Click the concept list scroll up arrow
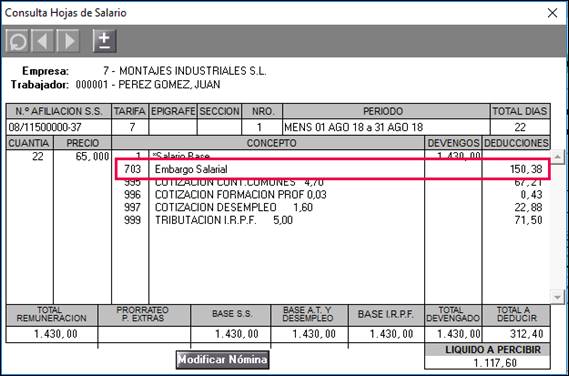The height and width of the screenshot is (376, 569). click(x=557, y=157)
